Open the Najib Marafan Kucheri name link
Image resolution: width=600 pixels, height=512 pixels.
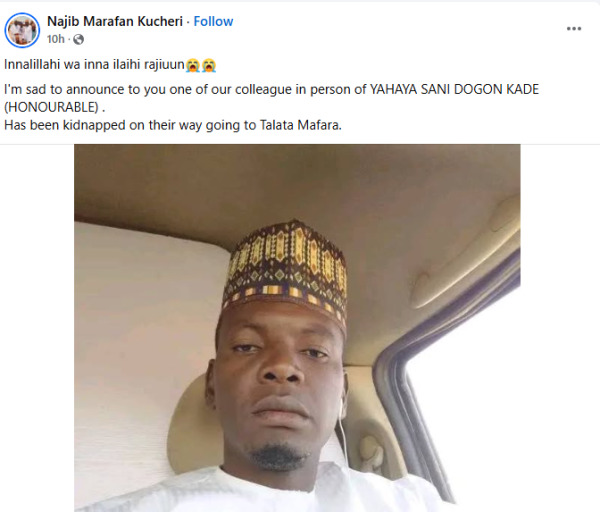(115, 21)
